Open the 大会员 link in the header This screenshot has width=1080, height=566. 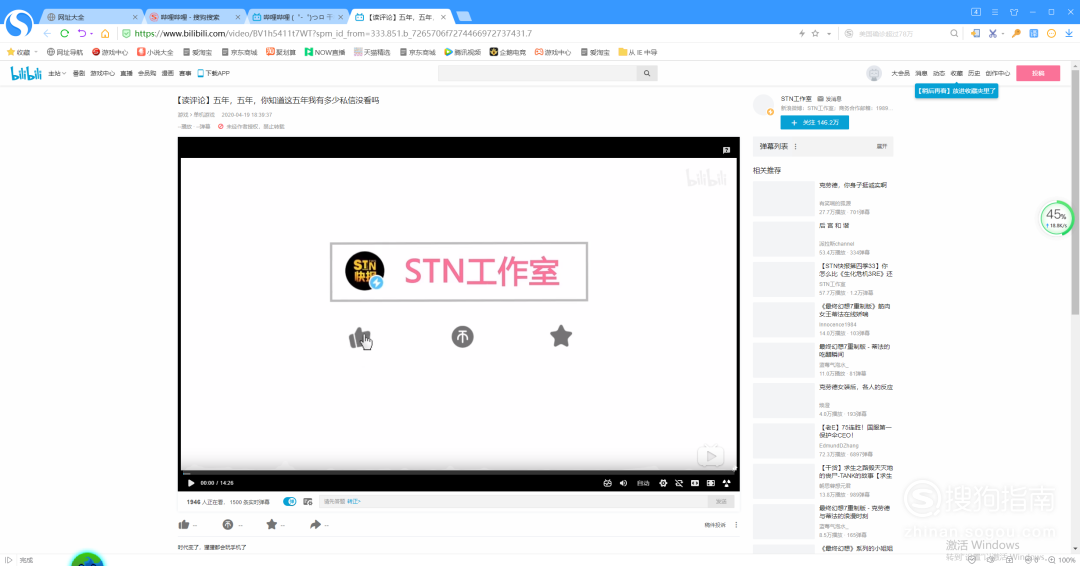click(x=900, y=73)
